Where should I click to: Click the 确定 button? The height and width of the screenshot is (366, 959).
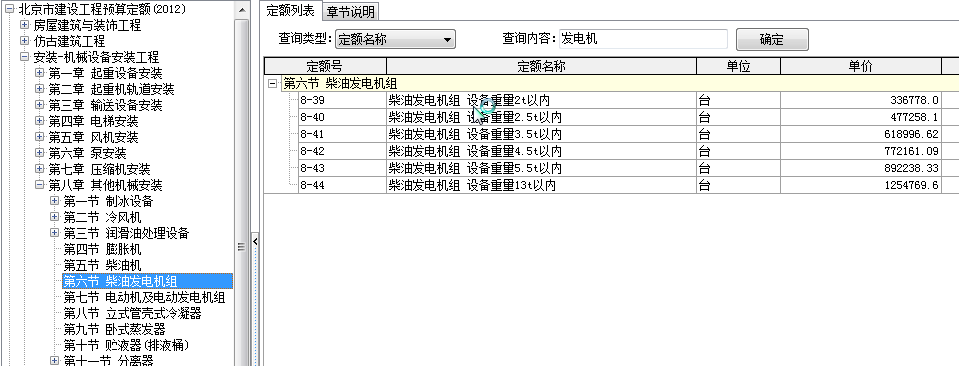(772, 40)
